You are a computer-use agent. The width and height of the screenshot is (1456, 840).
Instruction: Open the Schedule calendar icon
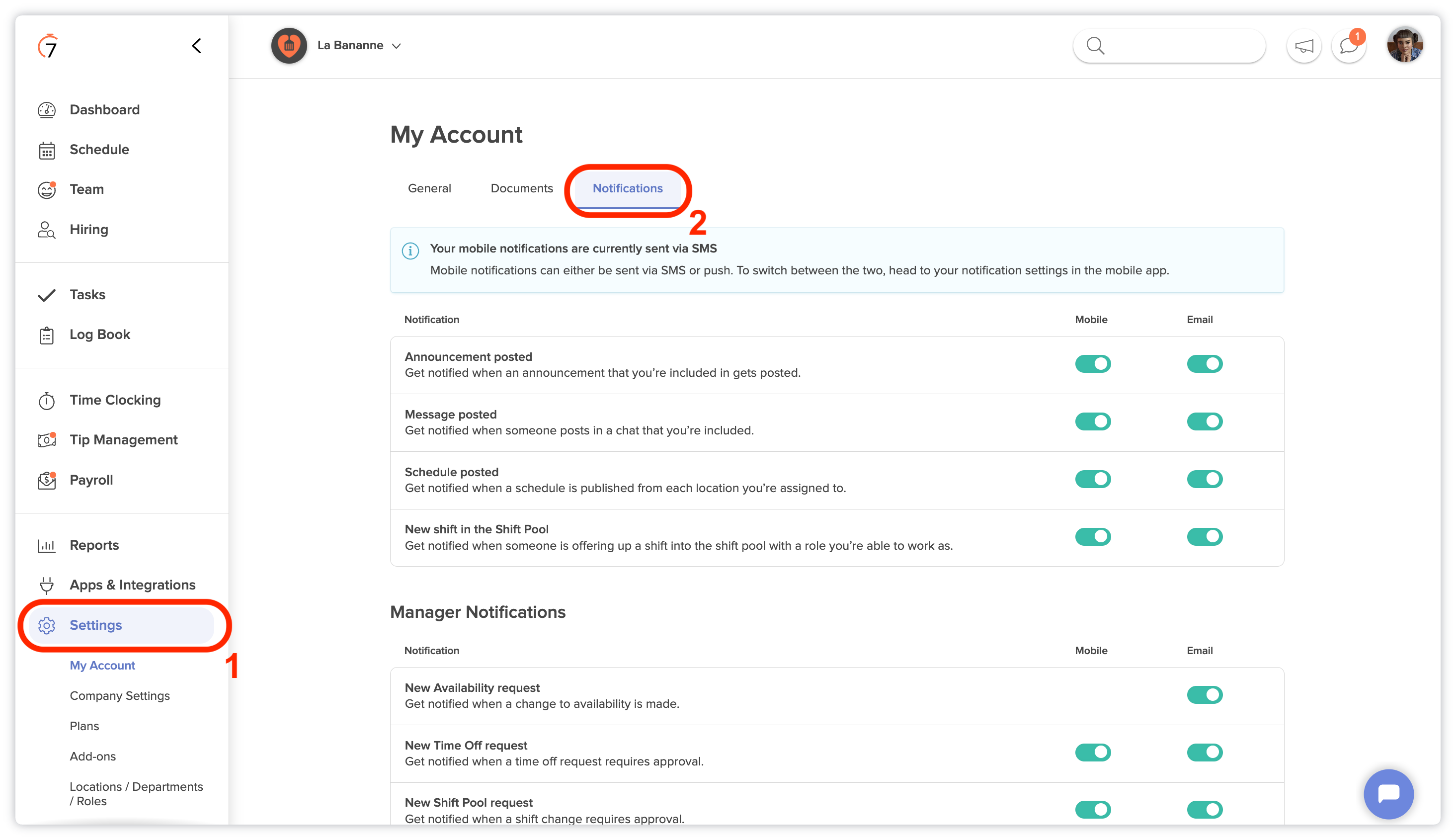click(x=47, y=150)
